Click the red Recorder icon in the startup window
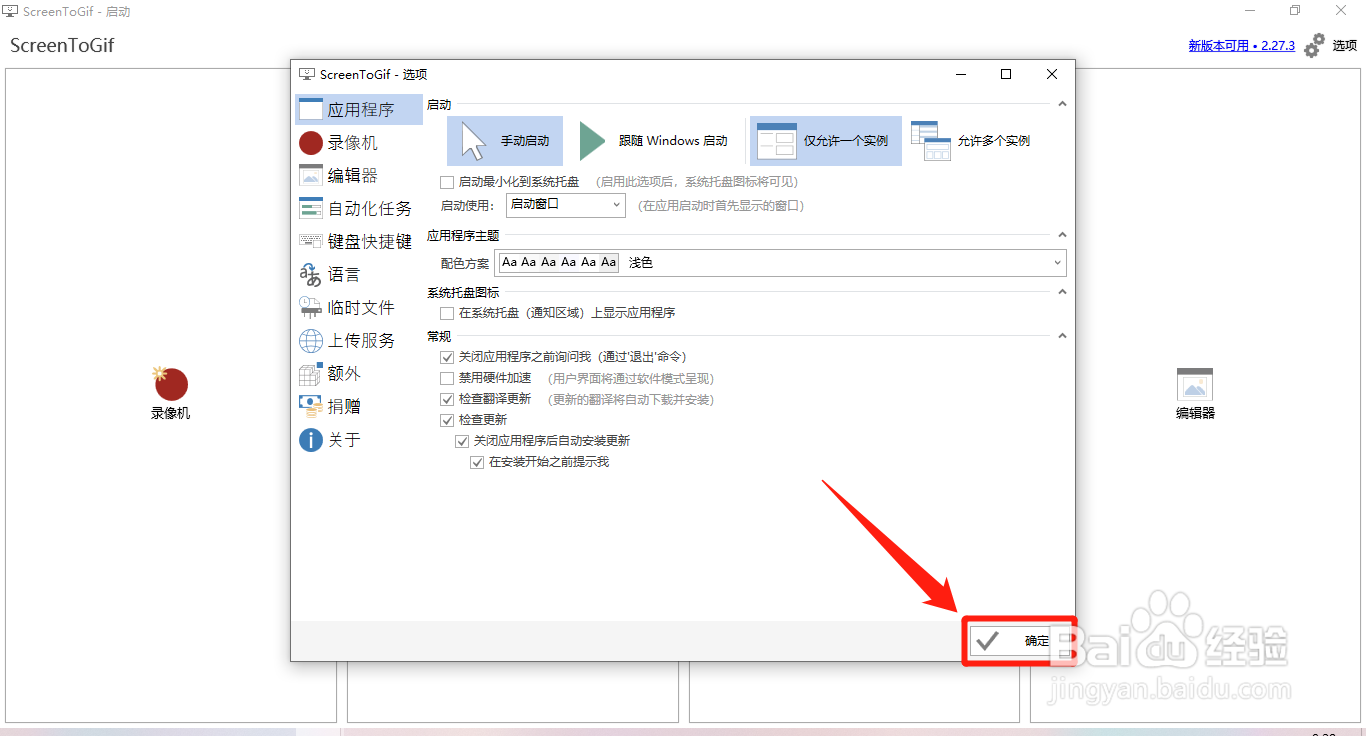Viewport: 1366px width, 736px height. coord(171,384)
